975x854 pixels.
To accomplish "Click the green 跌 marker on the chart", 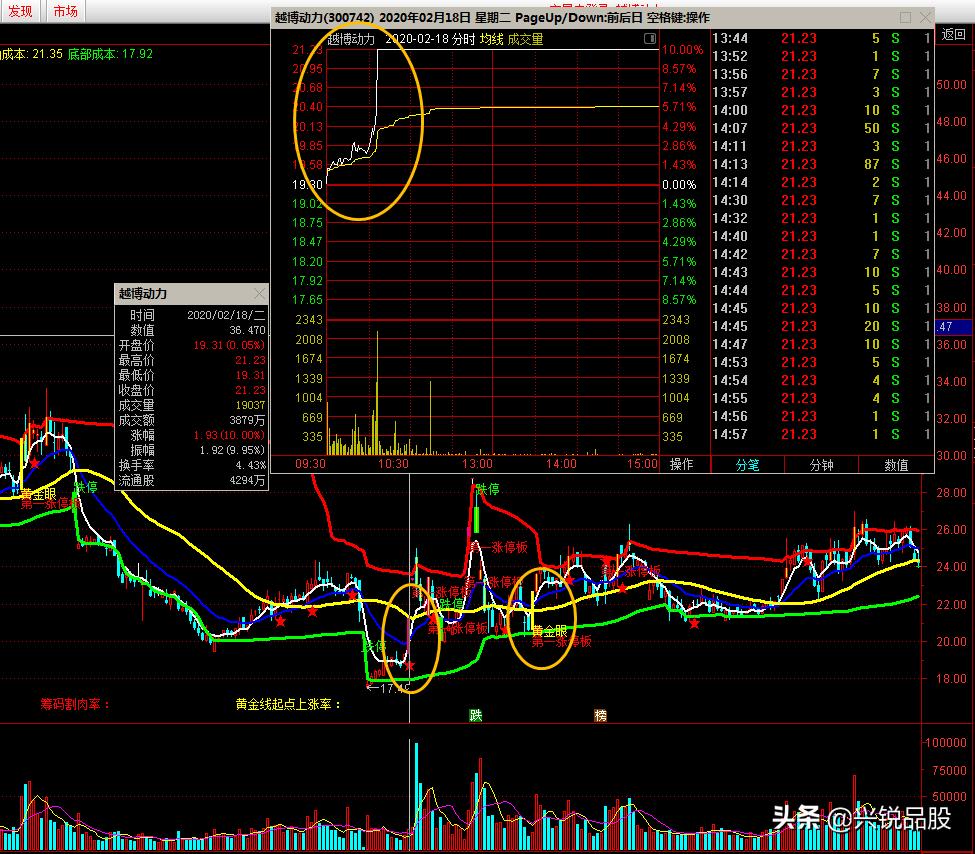I will point(476,715).
